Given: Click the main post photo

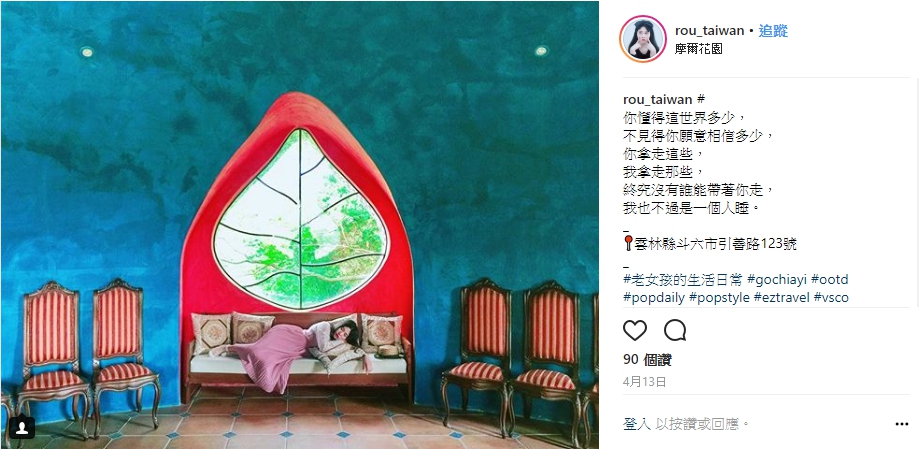Looking at the screenshot, I should pyautogui.click(x=299, y=224).
